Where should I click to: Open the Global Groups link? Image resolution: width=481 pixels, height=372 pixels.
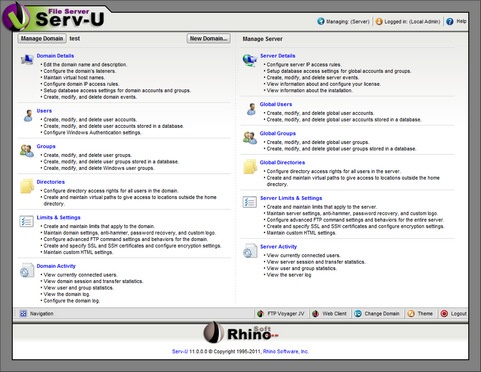point(278,133)
